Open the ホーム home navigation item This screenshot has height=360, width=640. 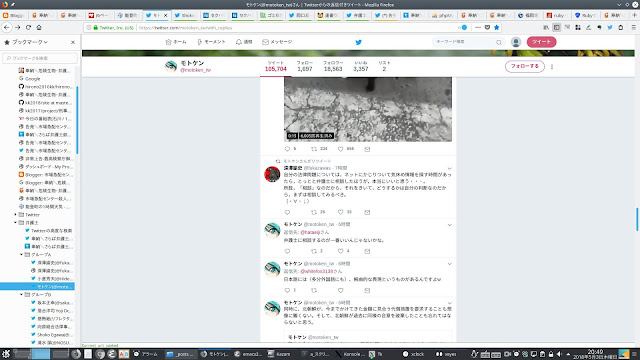coord(176,42)
